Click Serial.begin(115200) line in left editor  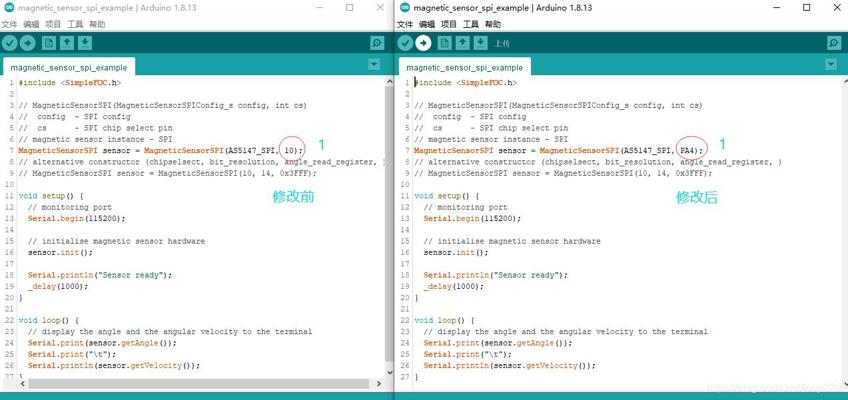tap(76, 218)
